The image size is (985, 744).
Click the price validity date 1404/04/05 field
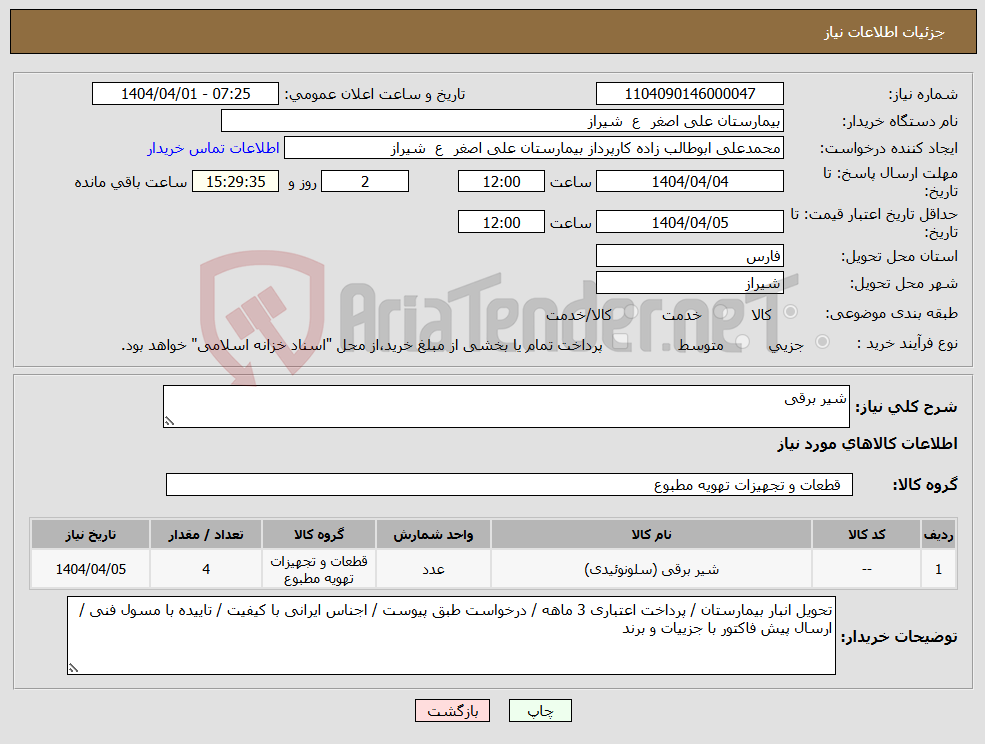tap(690, 222)
